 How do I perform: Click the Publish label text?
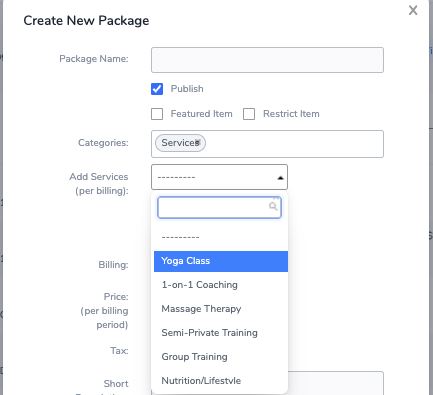tap(187, 89)
